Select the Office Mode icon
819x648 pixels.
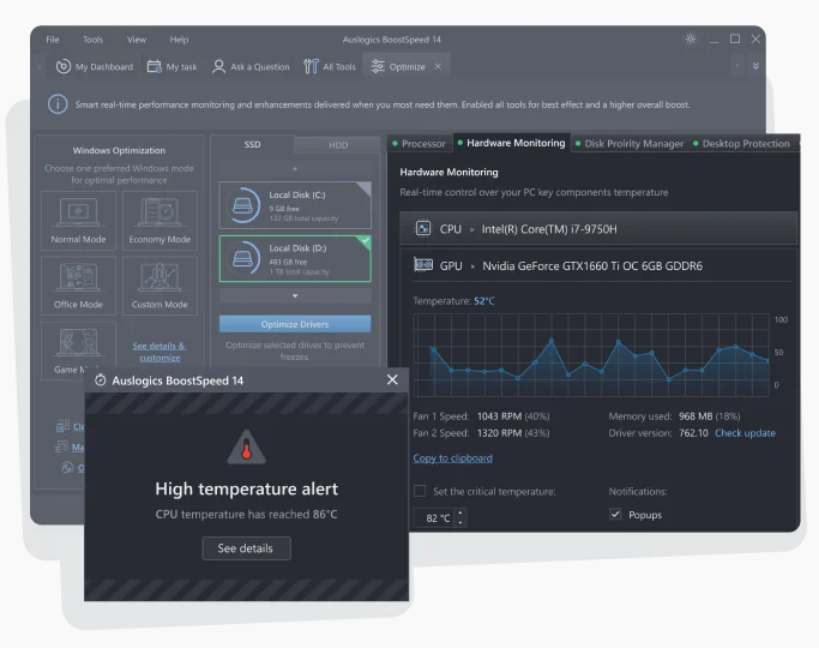(78, 277)
